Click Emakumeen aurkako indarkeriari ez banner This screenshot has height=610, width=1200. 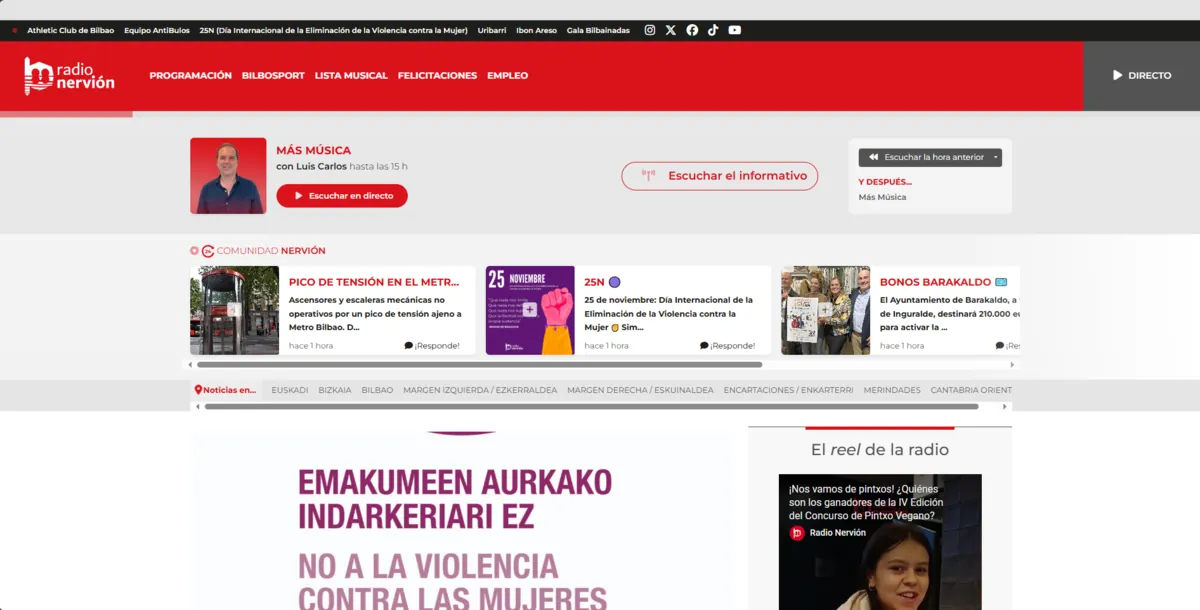[461, 520]
